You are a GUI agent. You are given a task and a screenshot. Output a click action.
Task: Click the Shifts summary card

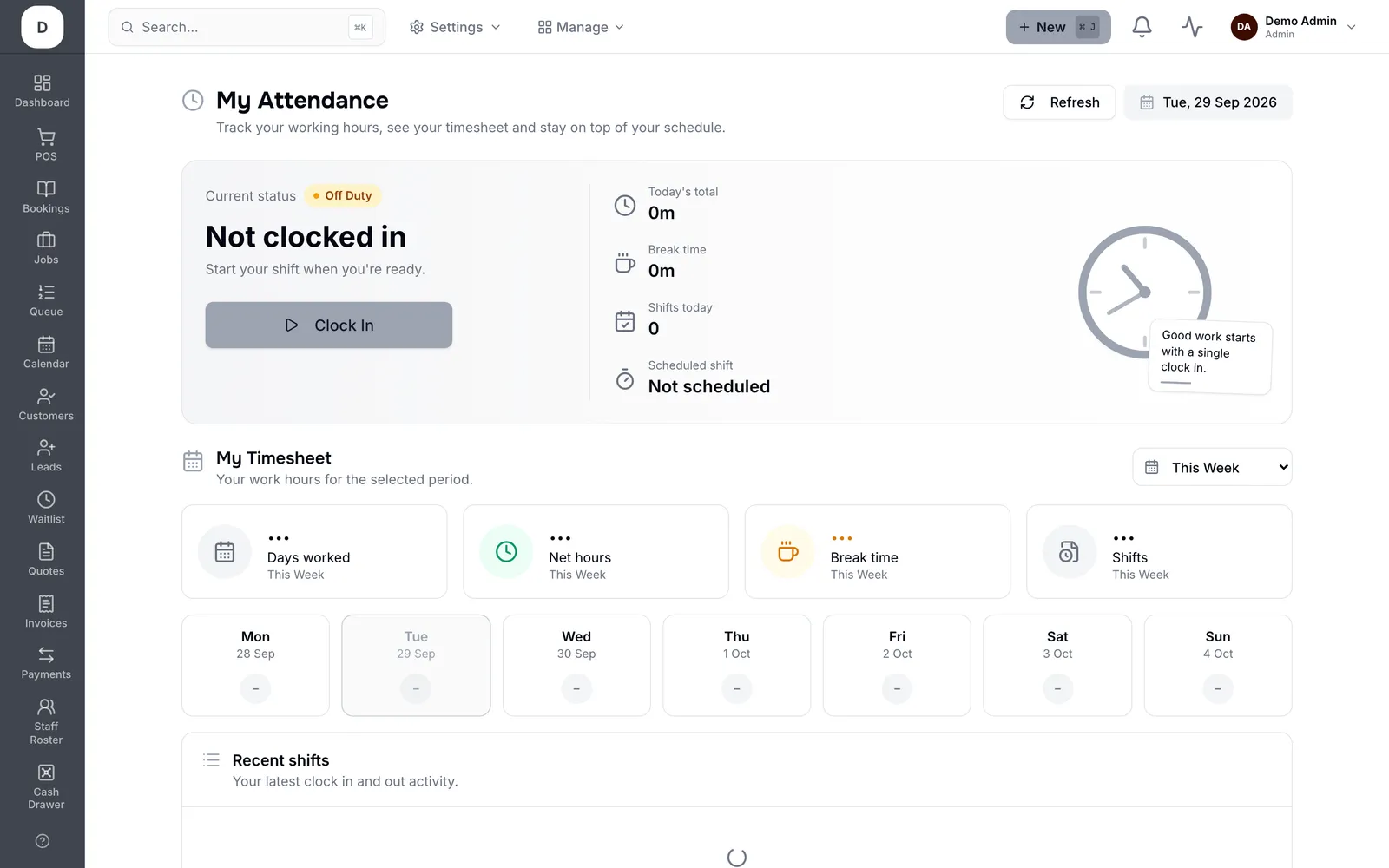1159,552
